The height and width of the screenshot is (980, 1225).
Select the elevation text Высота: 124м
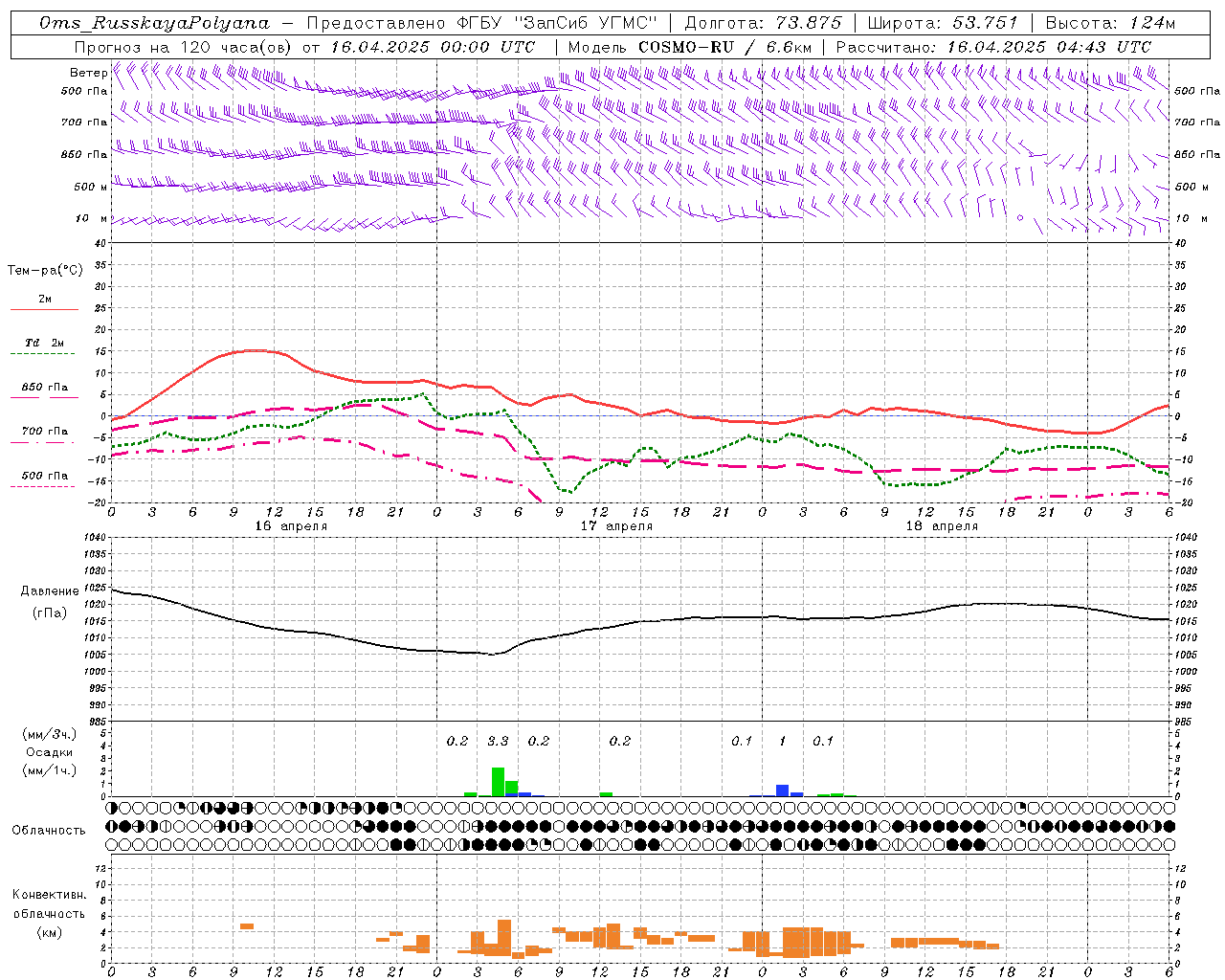pyautogui.click(x=1110, y=23)
